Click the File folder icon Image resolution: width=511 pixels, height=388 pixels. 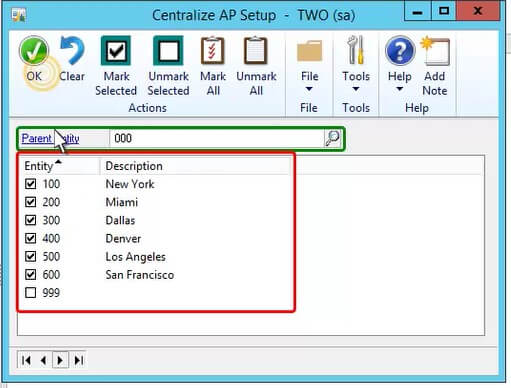click(x=309, y=51)
